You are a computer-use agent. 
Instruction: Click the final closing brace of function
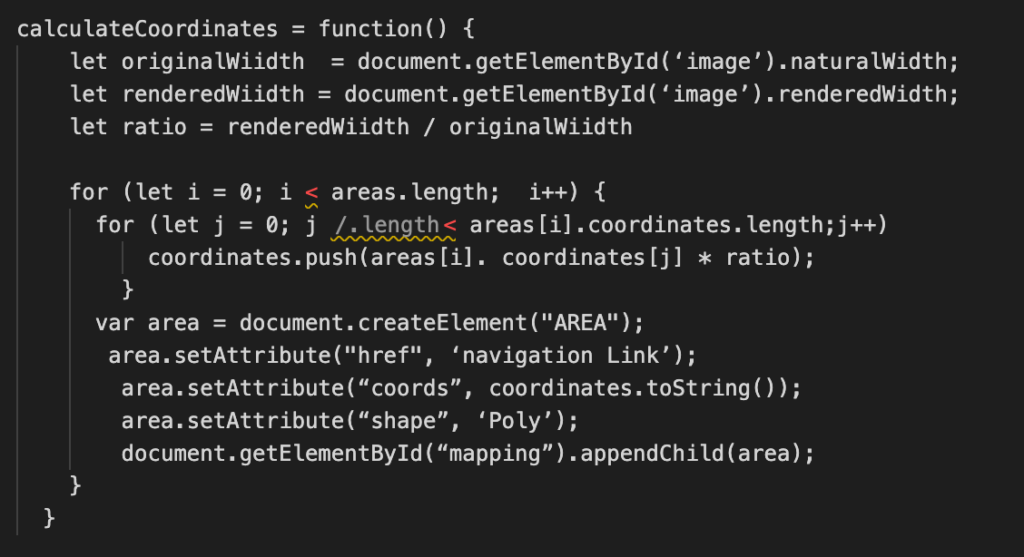pos(49,518)
